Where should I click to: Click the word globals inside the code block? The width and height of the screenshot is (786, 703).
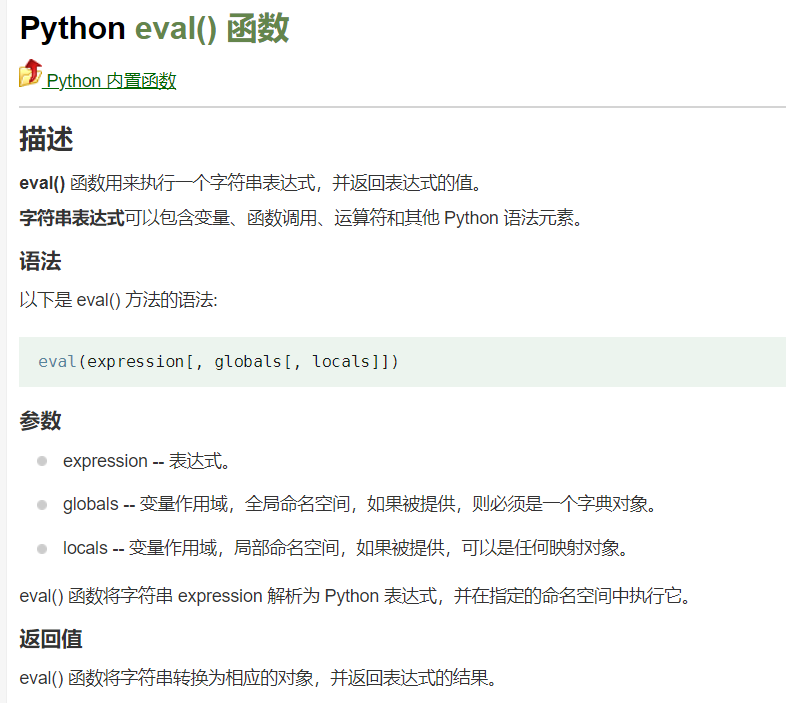[248, 361]
